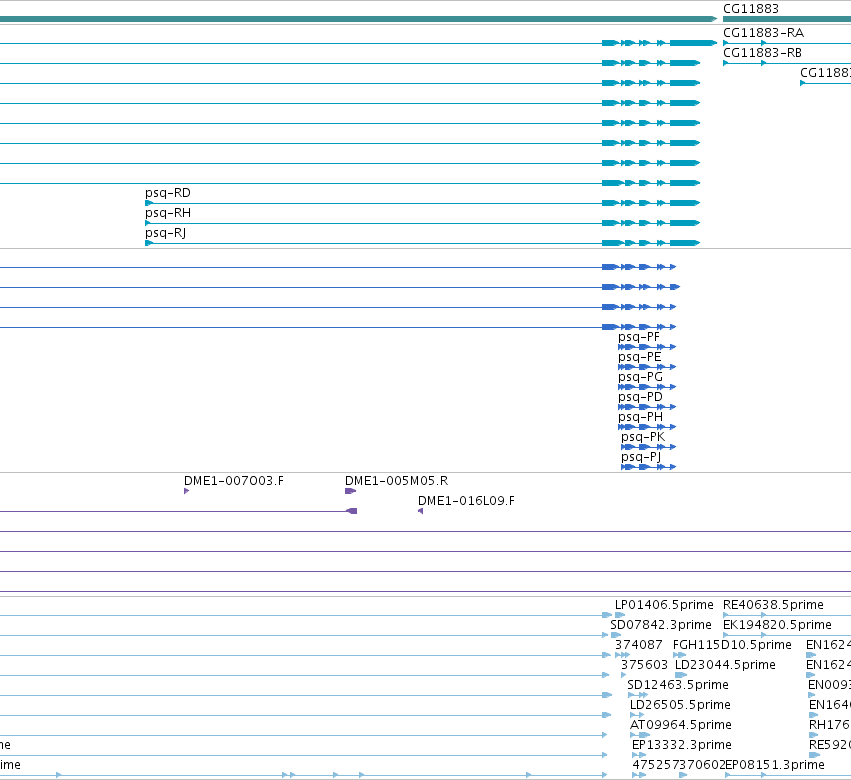This screenshot has width=851, height=780.
Task: Click the DME1-007O03.F clone label
Action: [x=233, y=481]
